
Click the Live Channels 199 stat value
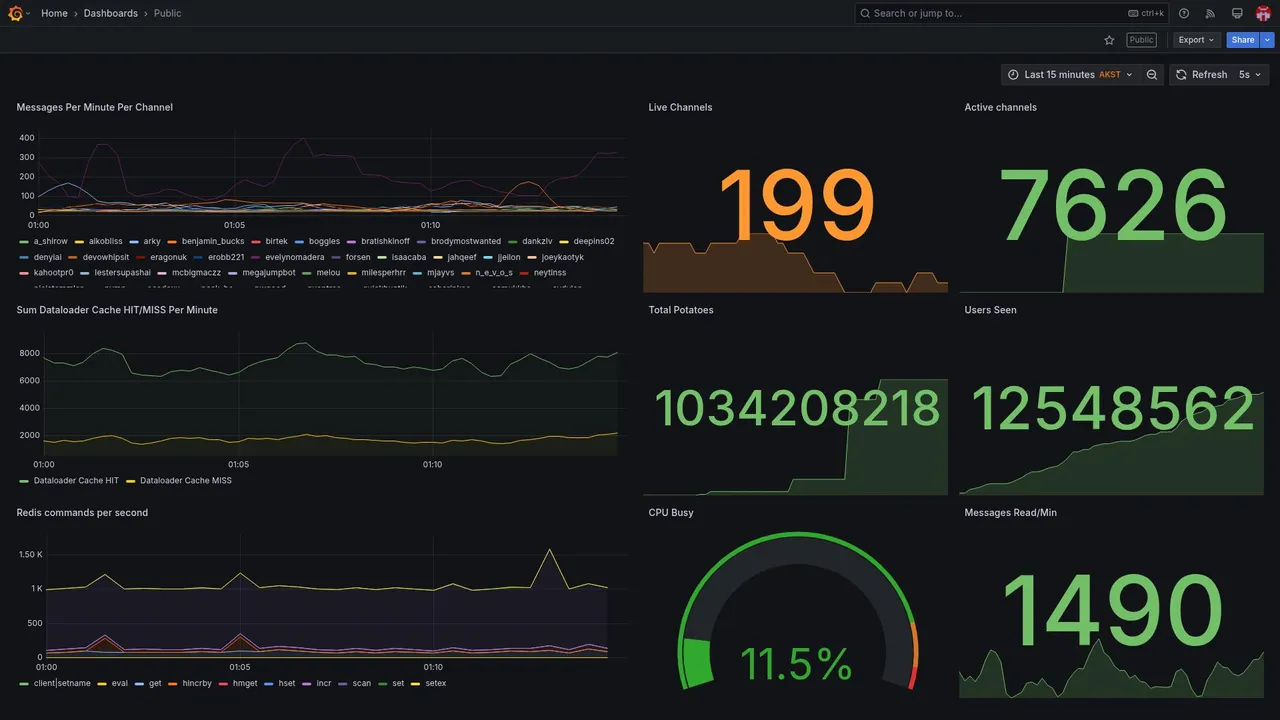(x=797, y=204)
